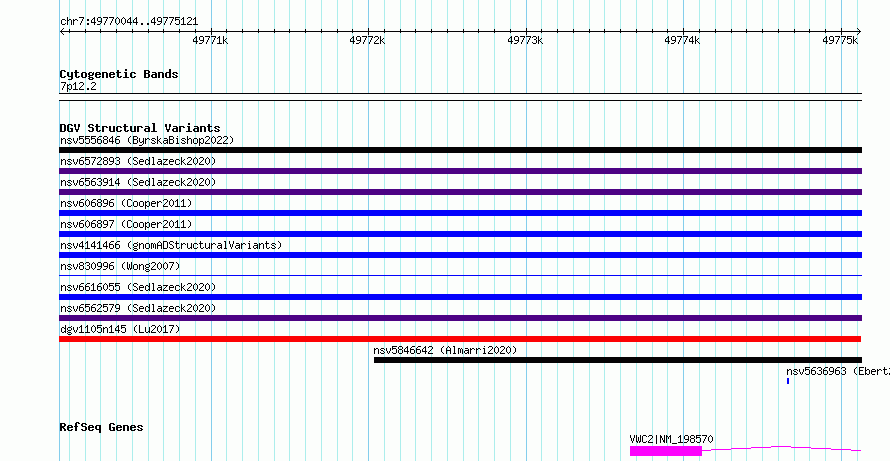
Task: Select the blue bar under nsv4141466
Action: click(x=460, y=255)
